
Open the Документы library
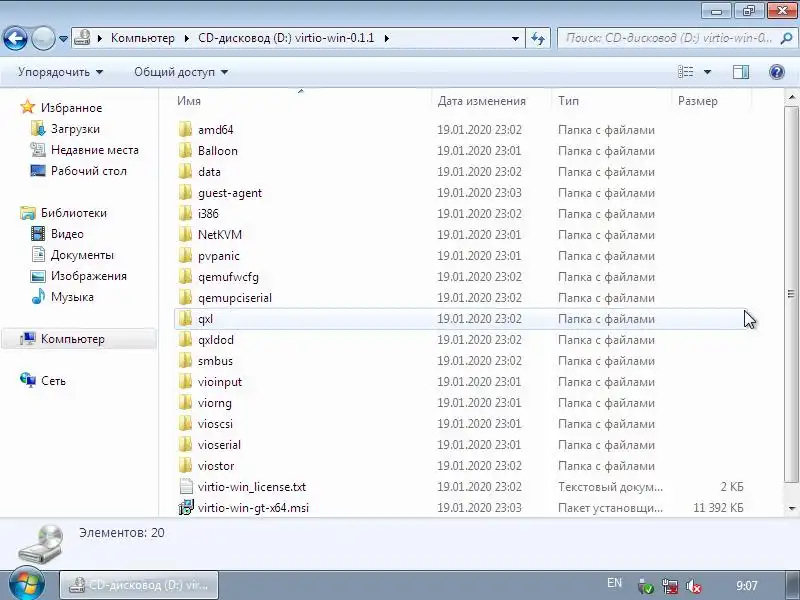coord(82,255)
